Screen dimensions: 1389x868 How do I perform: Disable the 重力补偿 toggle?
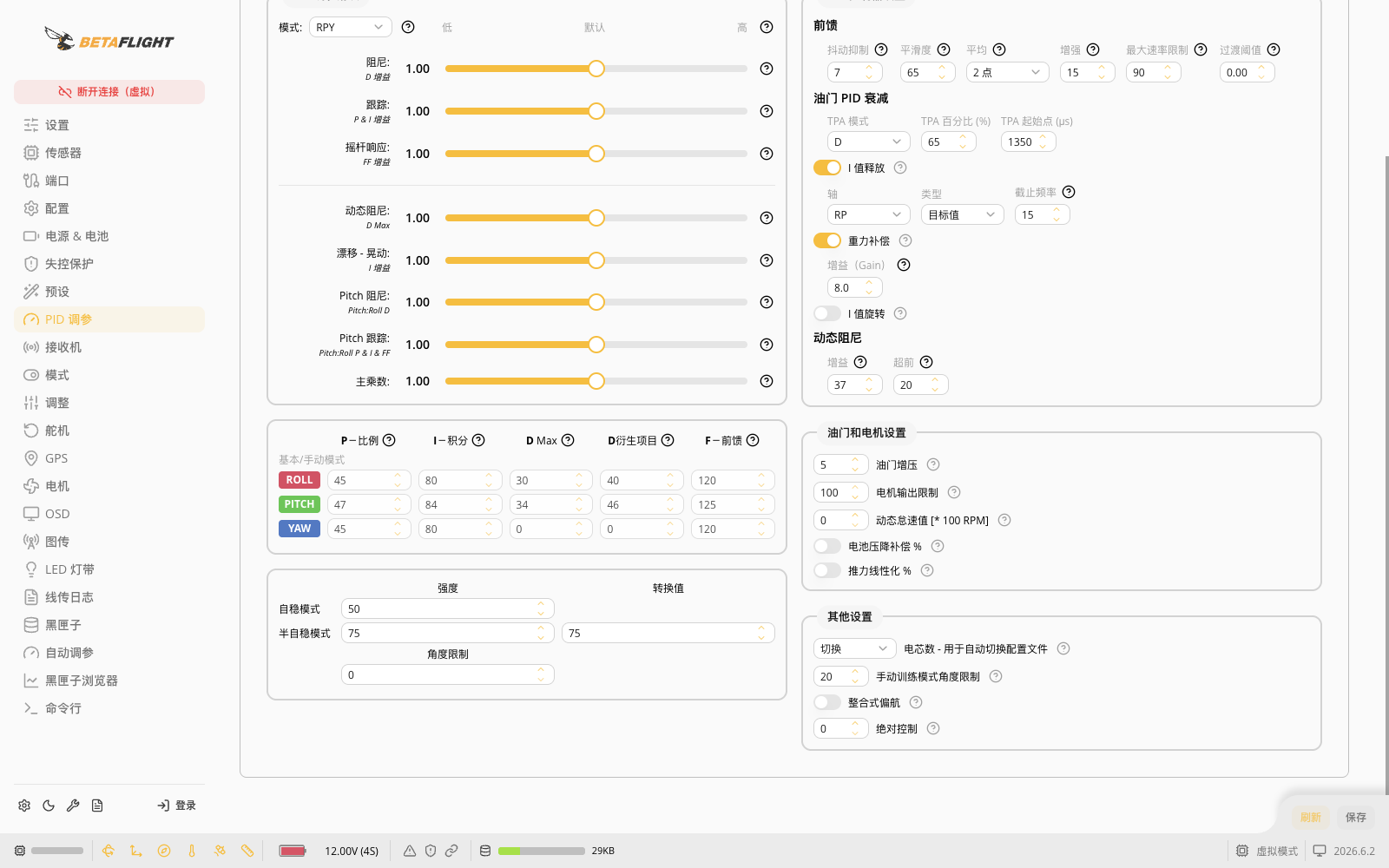click(827, 240)
